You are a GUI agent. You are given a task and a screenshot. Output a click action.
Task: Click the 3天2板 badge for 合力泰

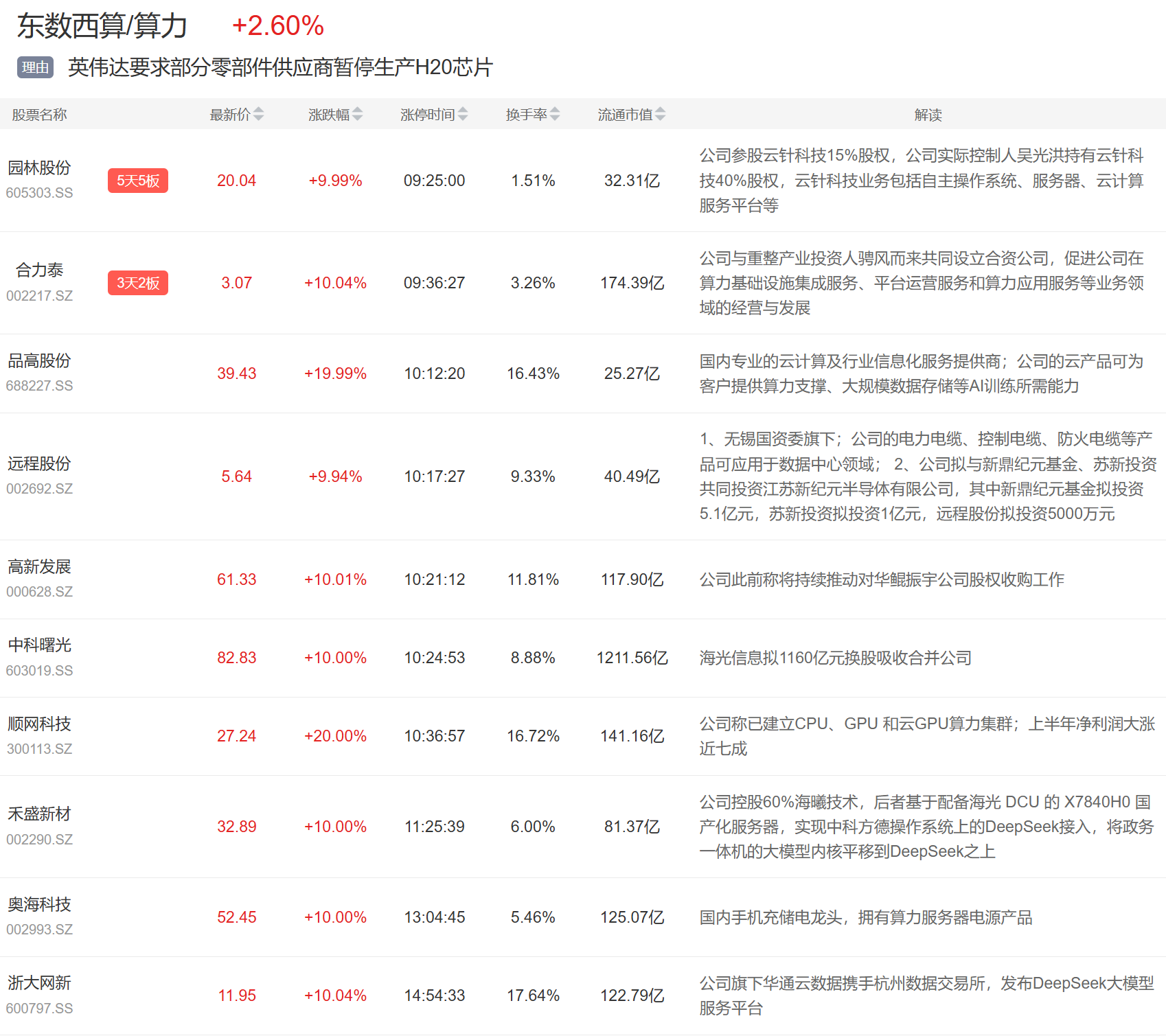pyautogui.click(x=138, y=283)
